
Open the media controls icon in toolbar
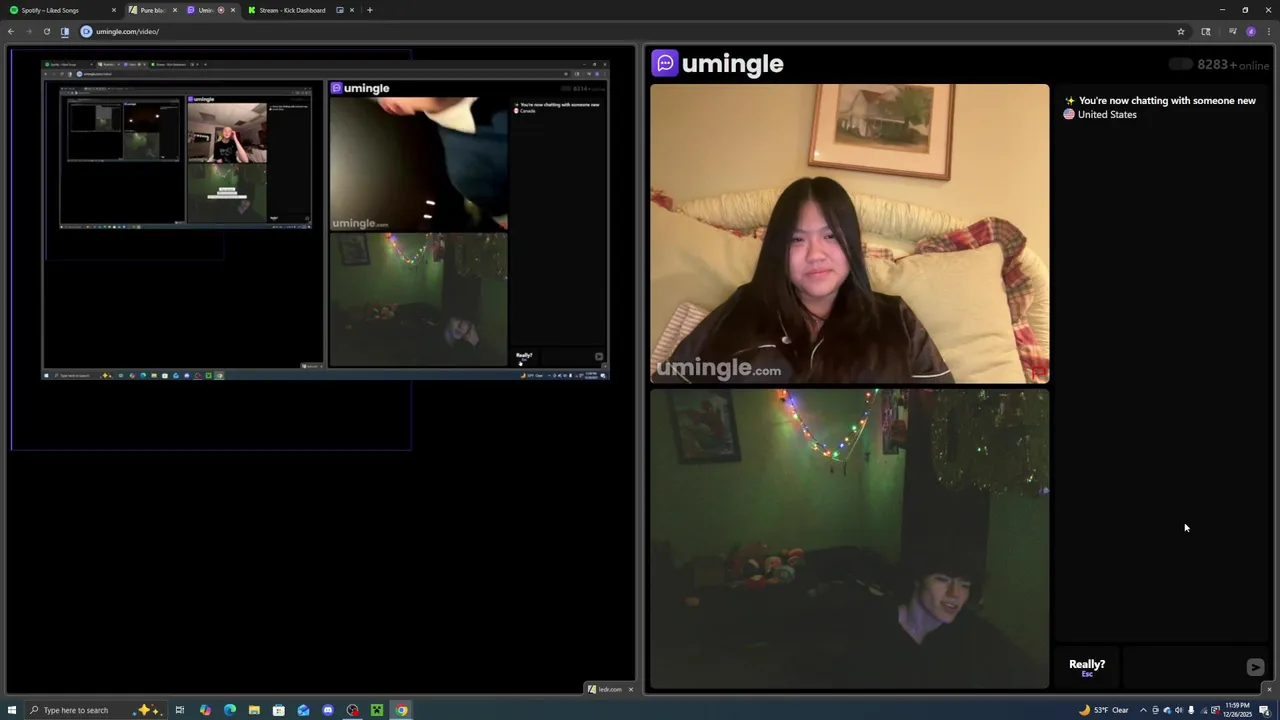pos(1232,31)
